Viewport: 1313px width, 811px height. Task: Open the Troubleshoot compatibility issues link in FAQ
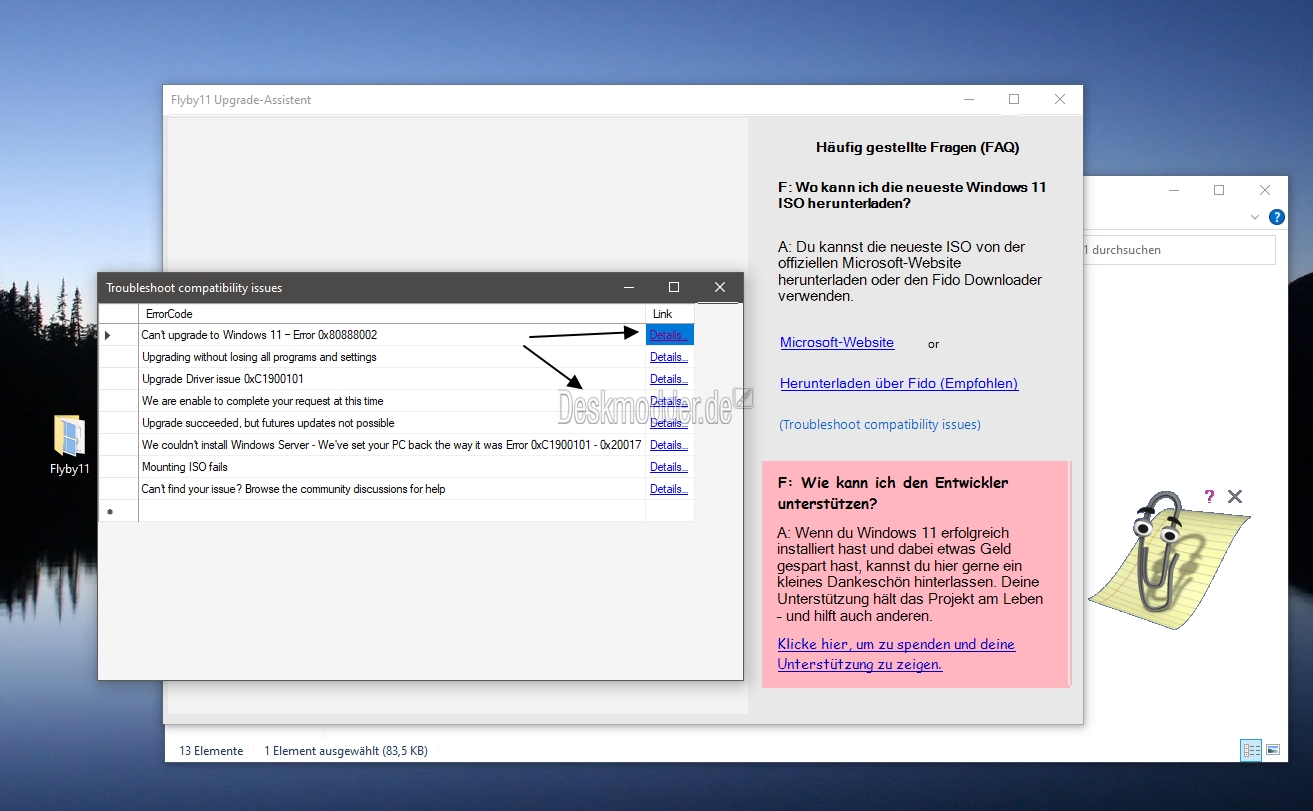[880, 424]
